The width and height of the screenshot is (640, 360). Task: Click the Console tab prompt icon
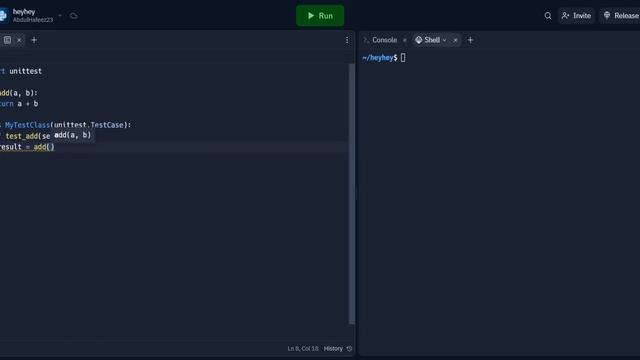[x=366, y=40]
